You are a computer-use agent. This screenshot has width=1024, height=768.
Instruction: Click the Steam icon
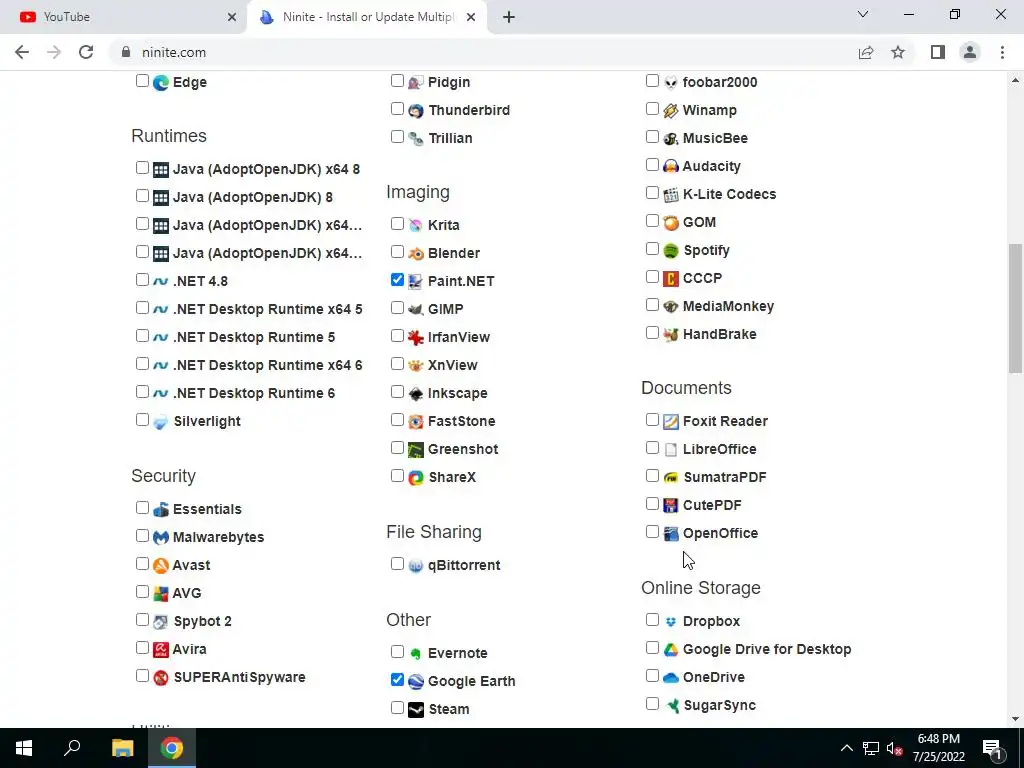coord(415,709)
